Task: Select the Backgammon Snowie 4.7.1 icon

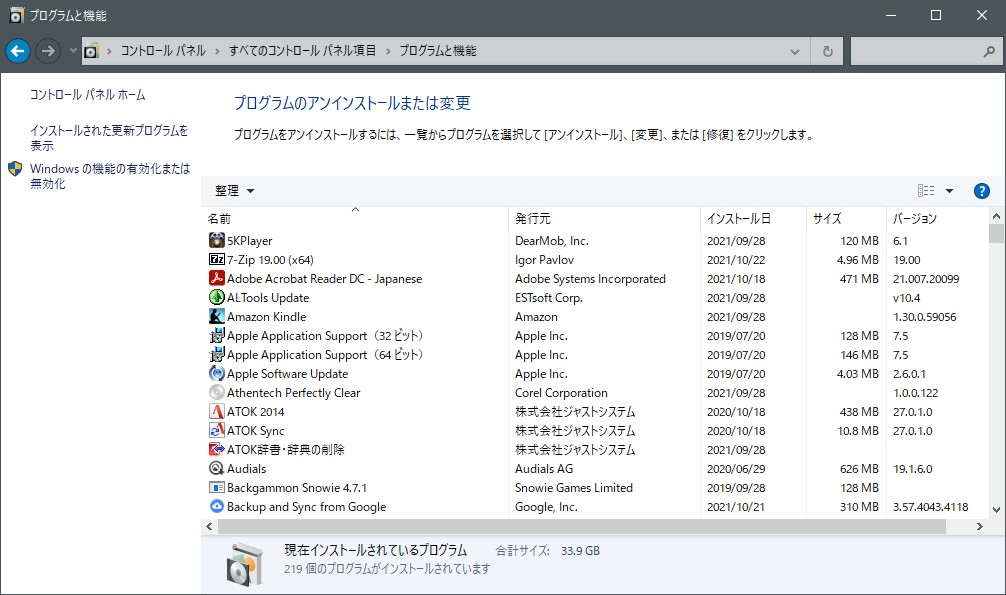Action: point(217,487)
